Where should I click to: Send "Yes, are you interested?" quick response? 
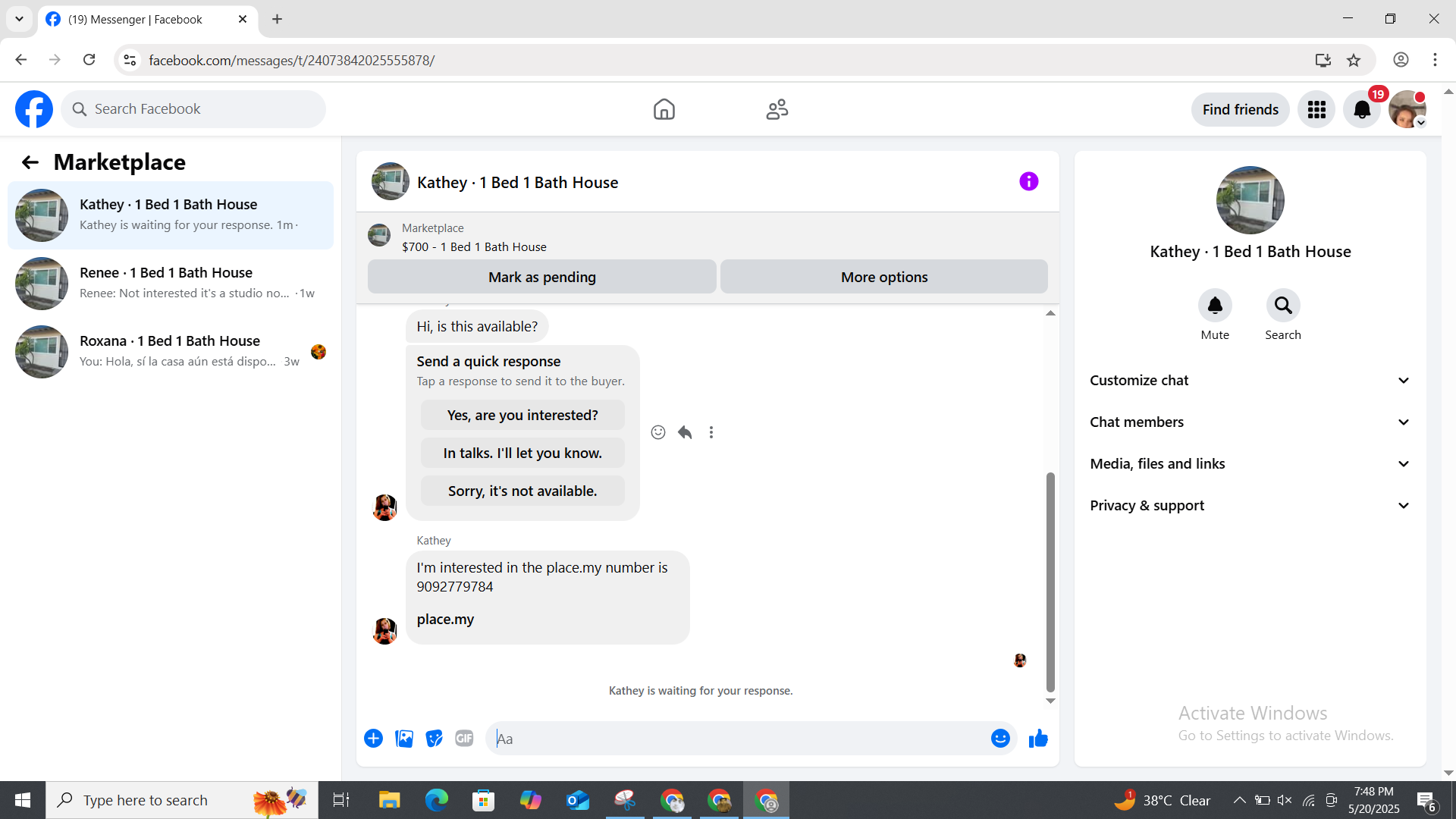click(522, 416)
